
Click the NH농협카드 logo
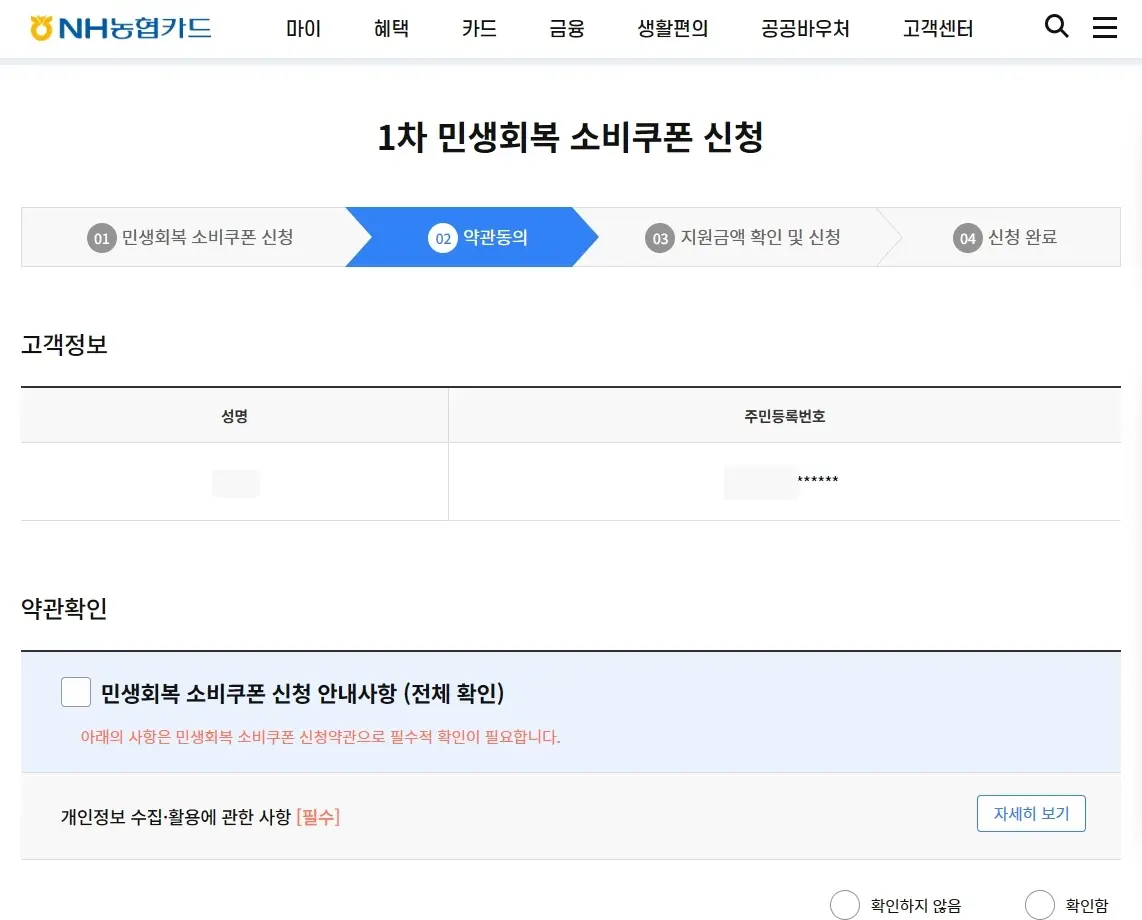pyautogui.click(x=118, y=27)
